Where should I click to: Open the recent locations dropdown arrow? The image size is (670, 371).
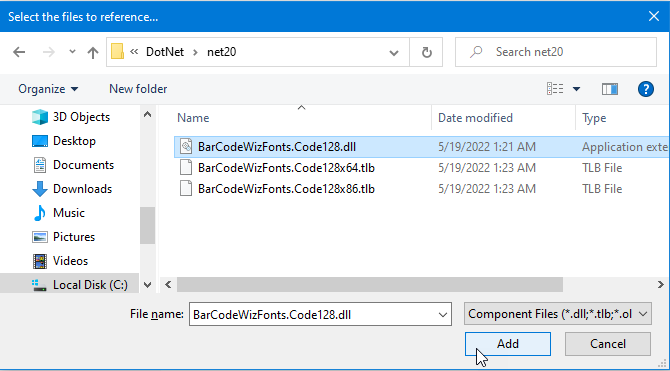pos(72,52)
